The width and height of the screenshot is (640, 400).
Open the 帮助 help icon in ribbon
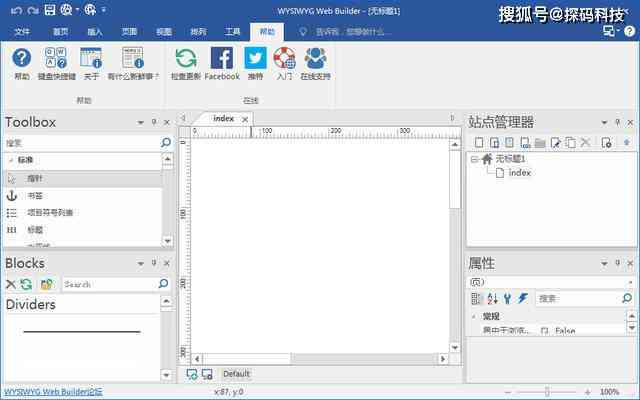coord(22,58)
